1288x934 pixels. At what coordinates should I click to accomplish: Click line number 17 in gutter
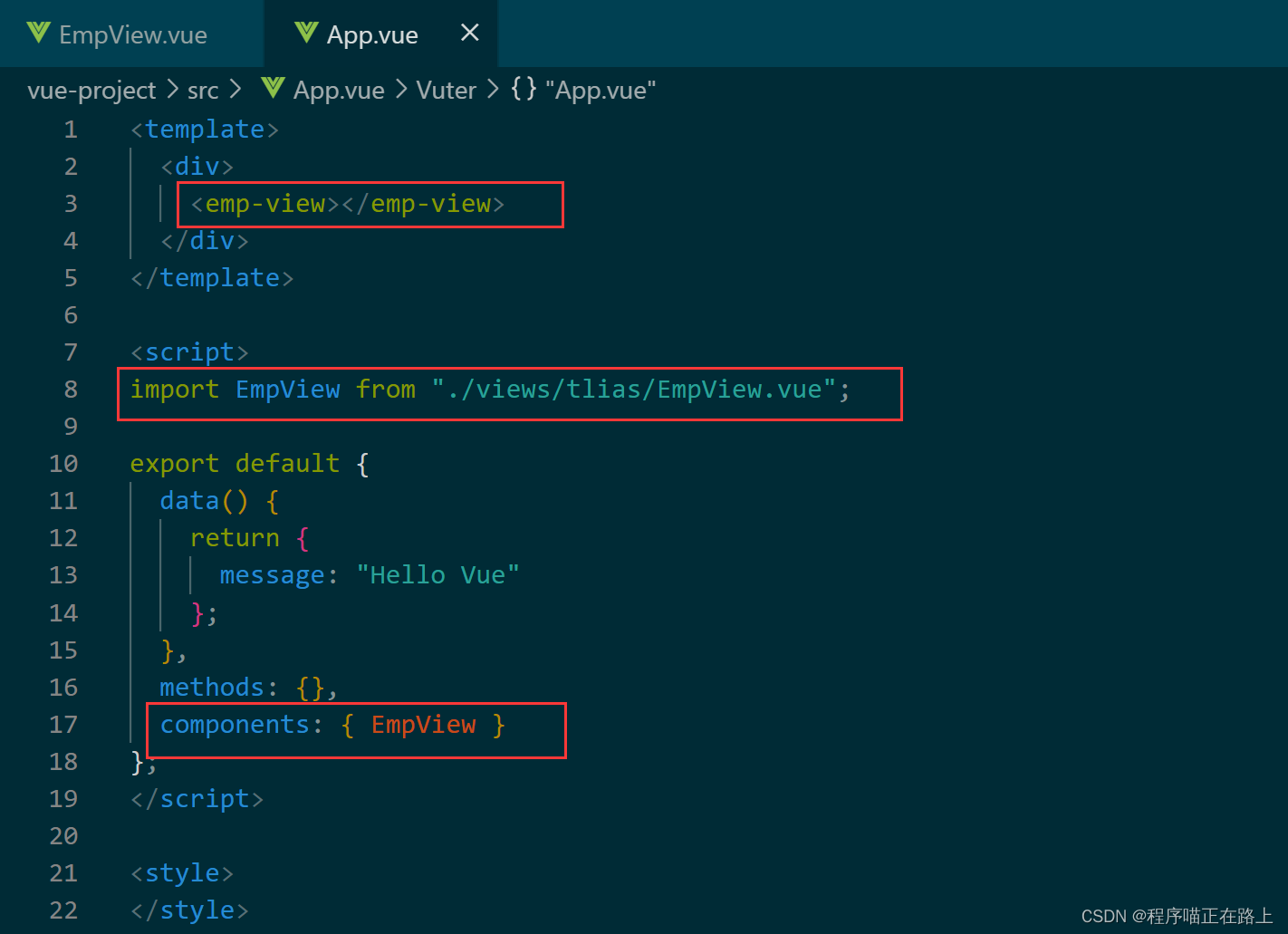pos(63,725)
